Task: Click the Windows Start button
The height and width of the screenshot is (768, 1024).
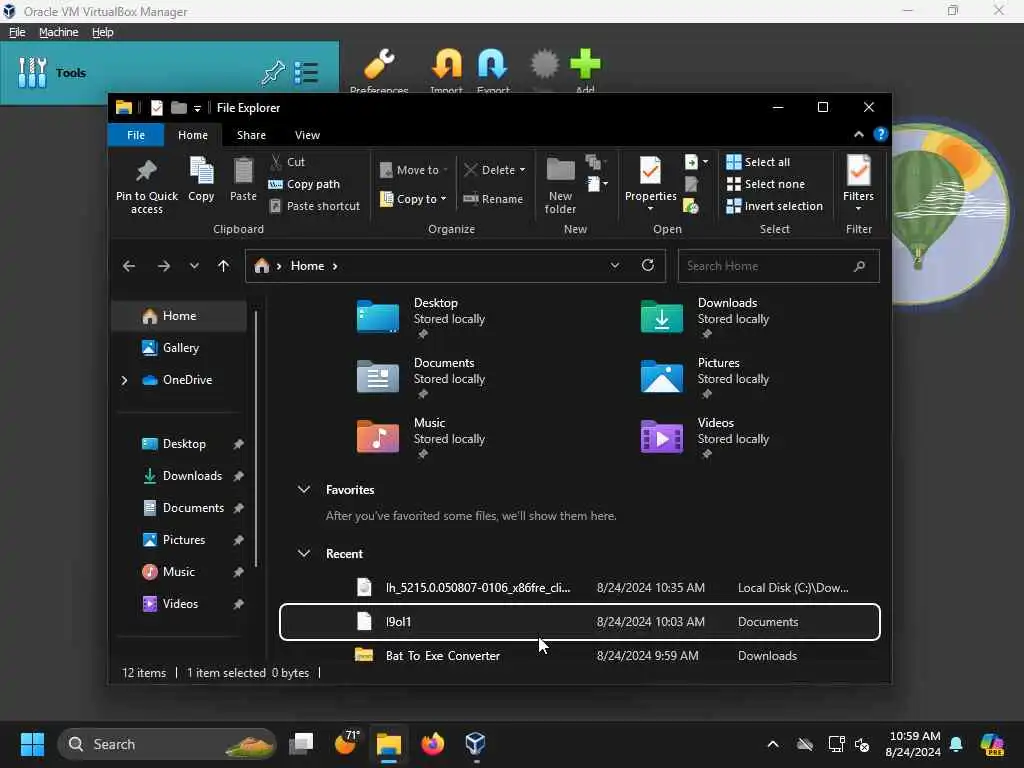Action: 32,744
